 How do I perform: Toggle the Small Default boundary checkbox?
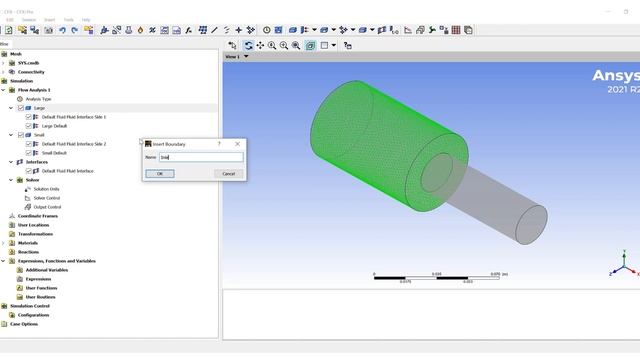coord(29,153)
